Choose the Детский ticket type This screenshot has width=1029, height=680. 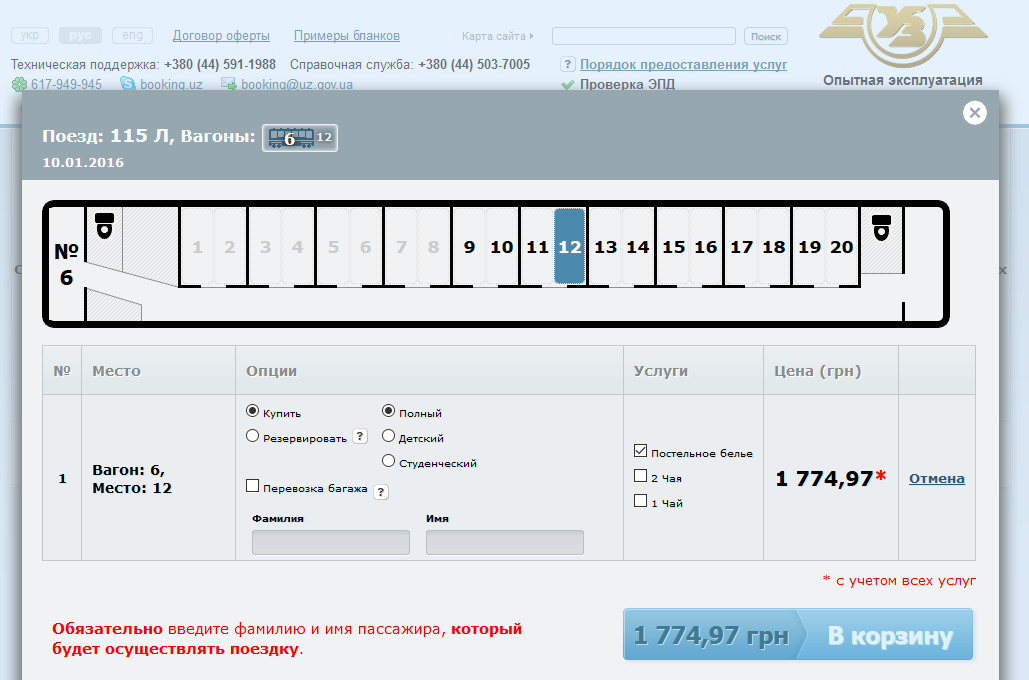389,437
